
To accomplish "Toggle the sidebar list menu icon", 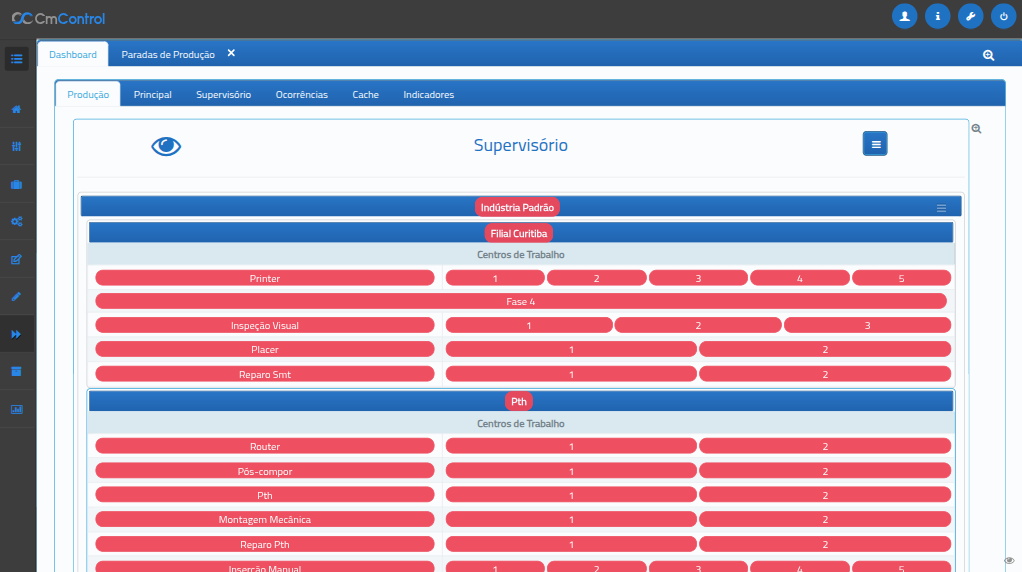I will (x=16, y=58).
